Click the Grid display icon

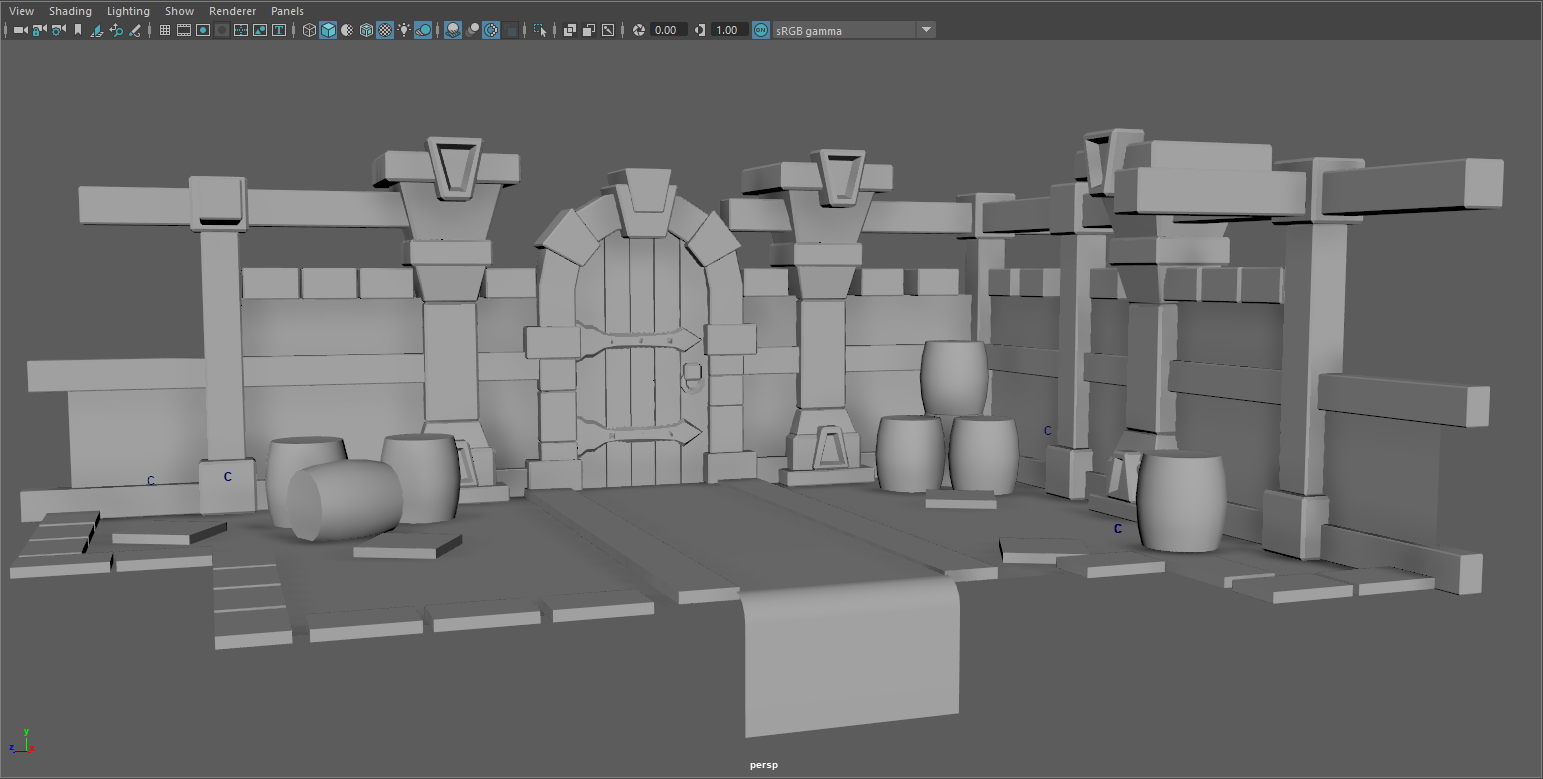tap(164, 30)
